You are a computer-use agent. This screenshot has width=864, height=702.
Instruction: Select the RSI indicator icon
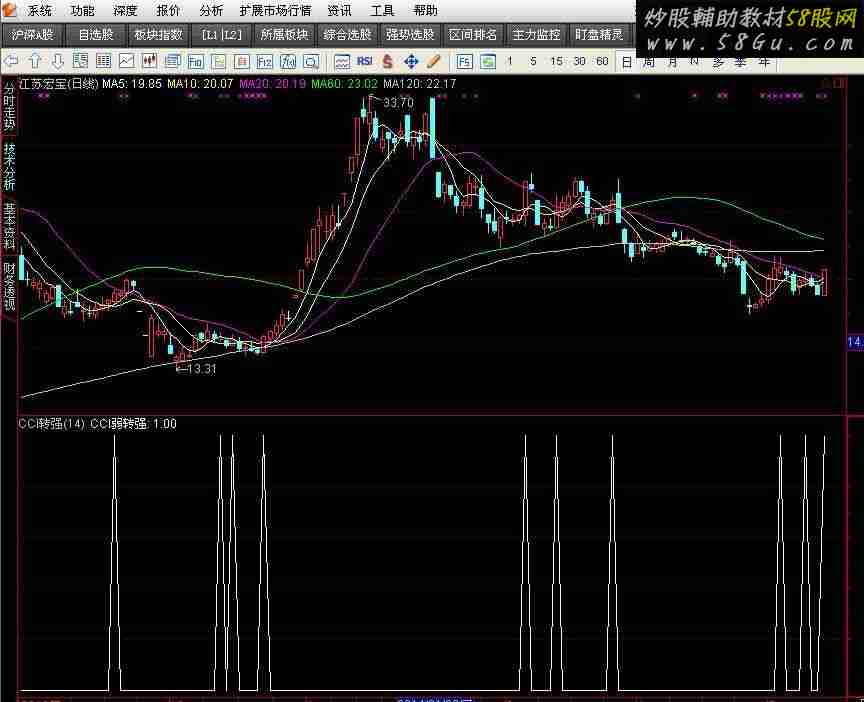point(365,62)
